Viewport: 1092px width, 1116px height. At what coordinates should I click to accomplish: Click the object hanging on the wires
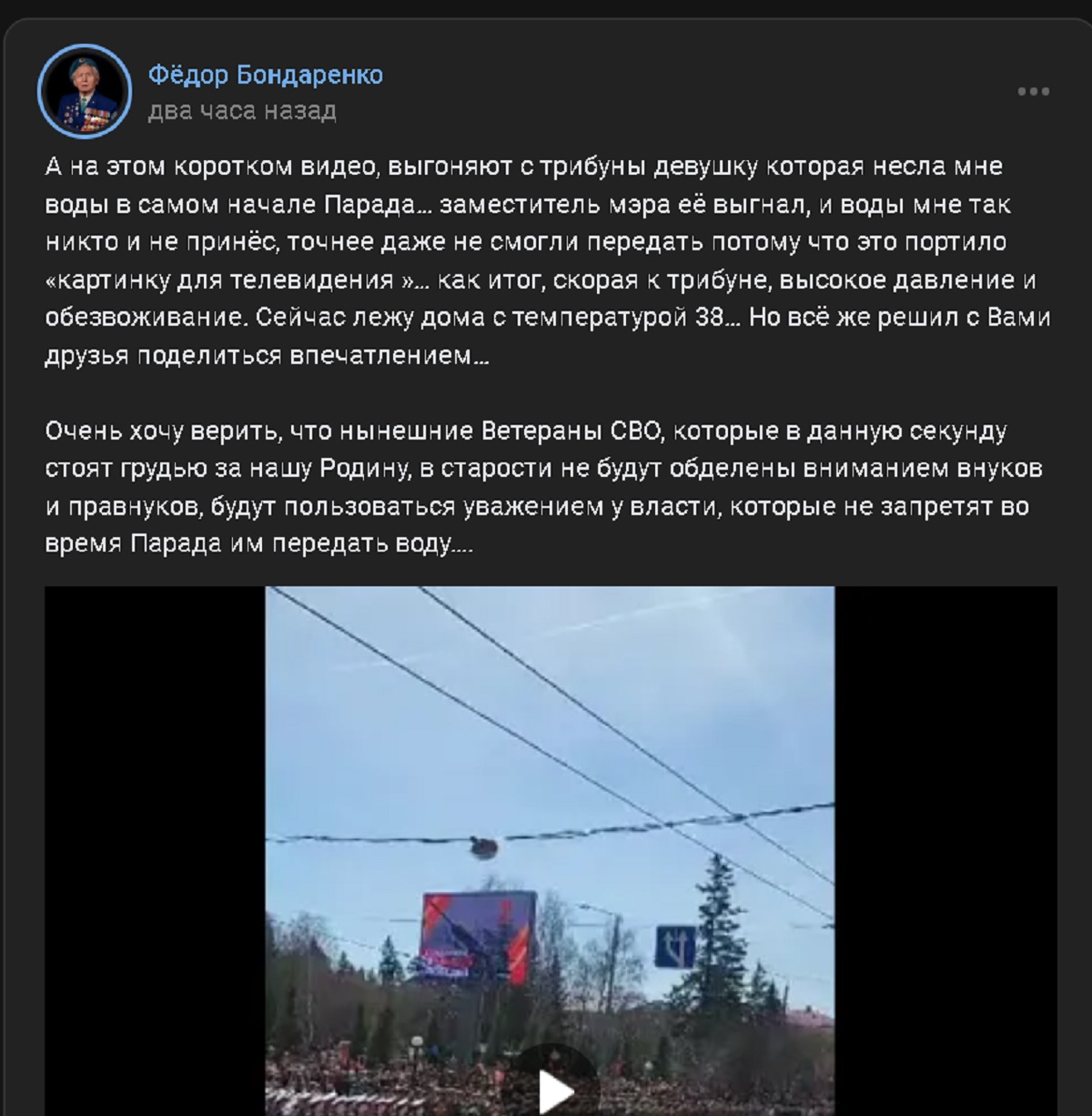click(484, 847)
